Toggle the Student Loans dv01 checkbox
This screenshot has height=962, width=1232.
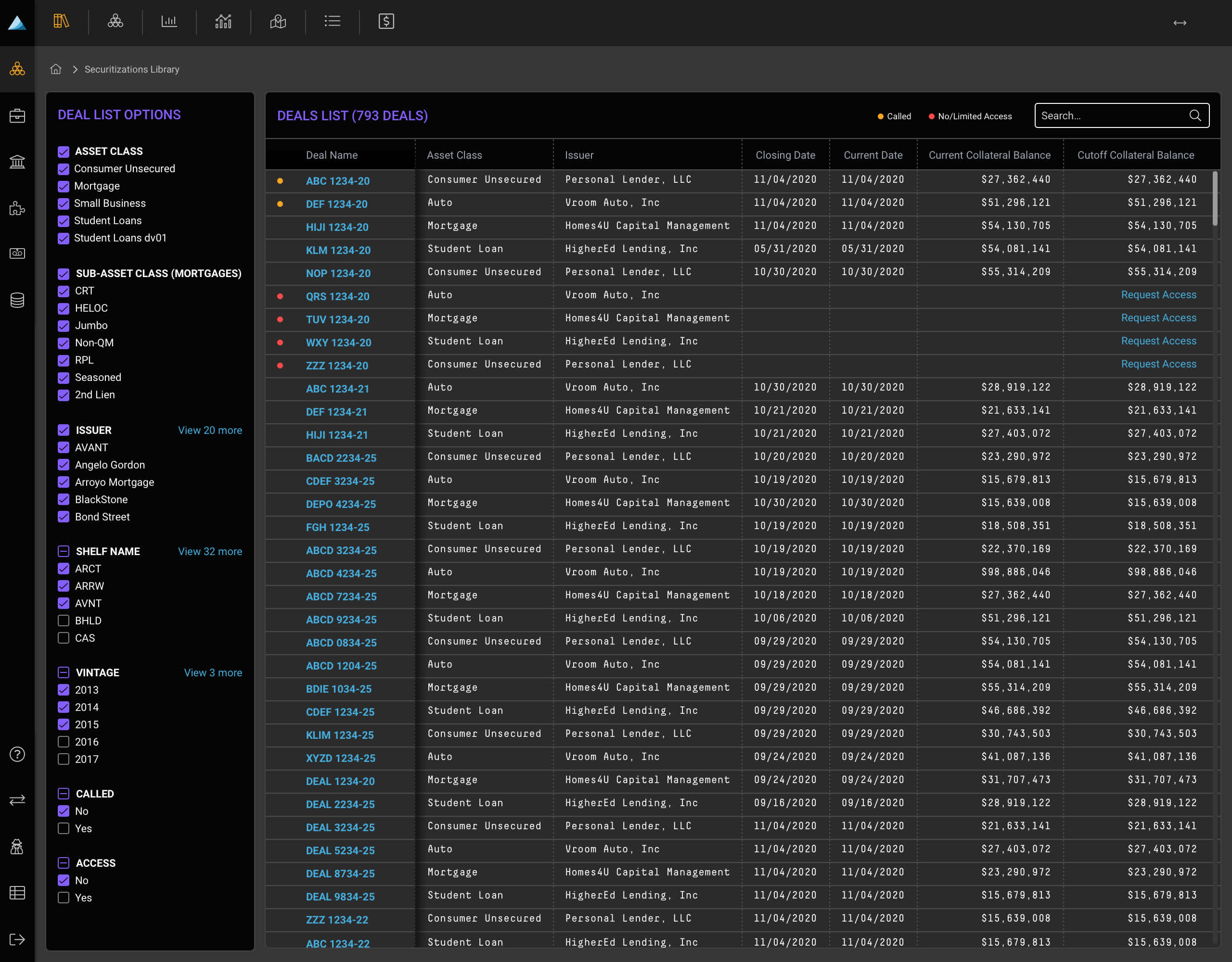pyautogui.click(x=63, y=239)
